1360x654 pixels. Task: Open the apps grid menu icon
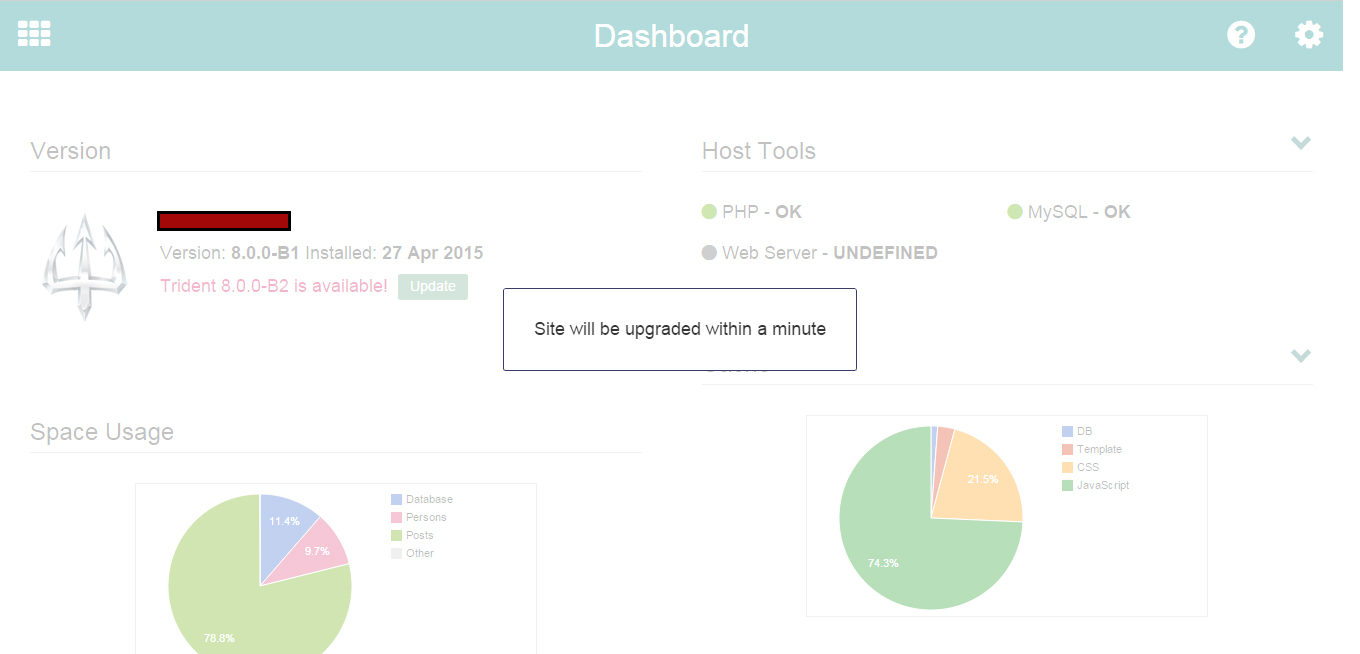pyautogui.click(x=34, y=33)
